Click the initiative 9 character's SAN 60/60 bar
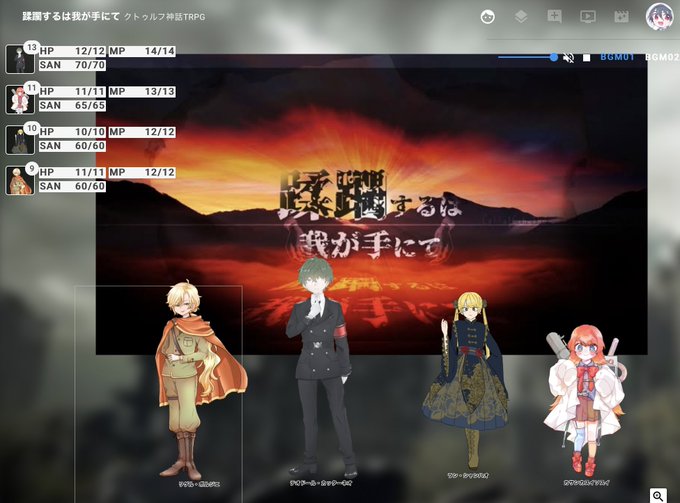Screen dimensions: 680x503 click(x=72, y=186)
